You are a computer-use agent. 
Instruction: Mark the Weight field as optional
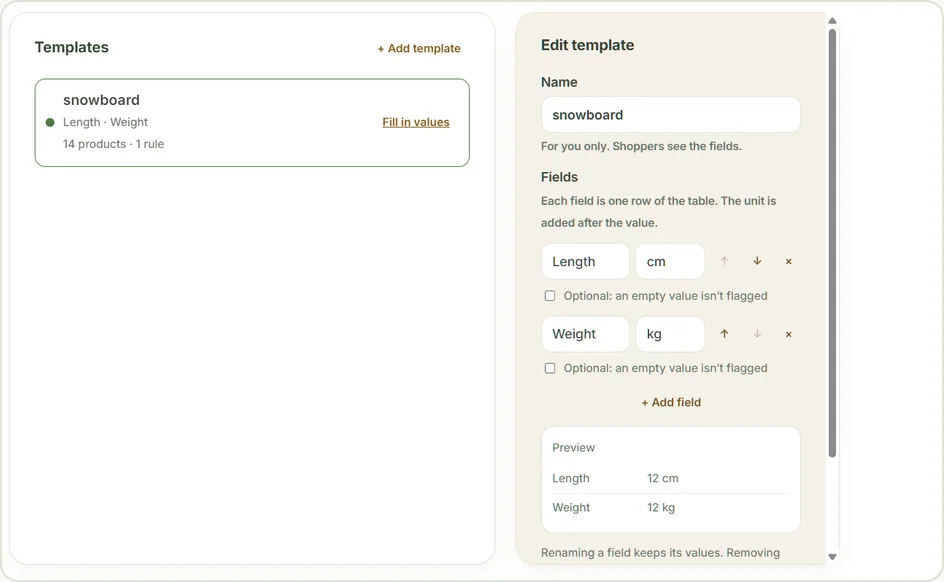coord(550,368)
